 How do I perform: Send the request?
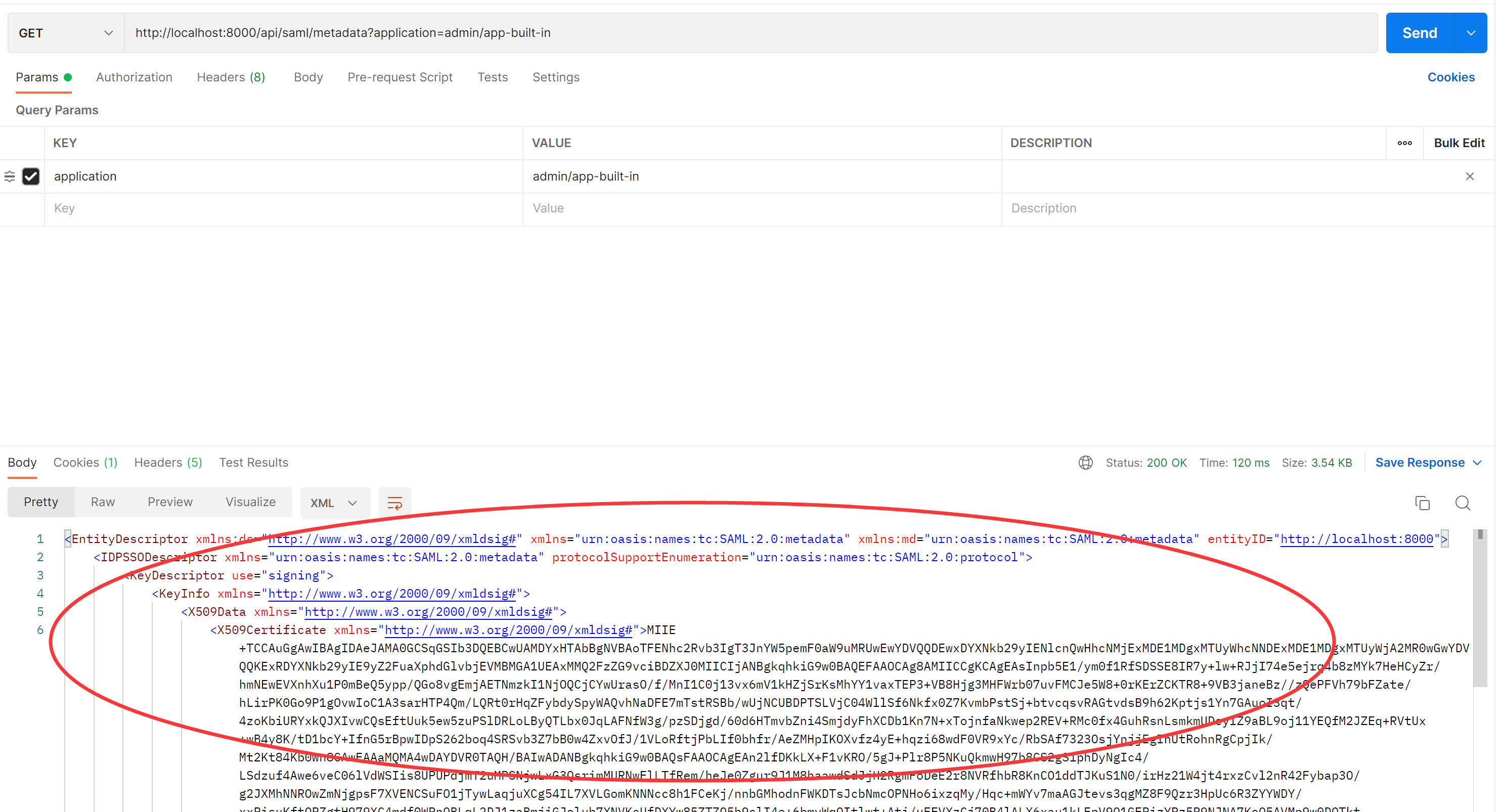pos(1419,33)
